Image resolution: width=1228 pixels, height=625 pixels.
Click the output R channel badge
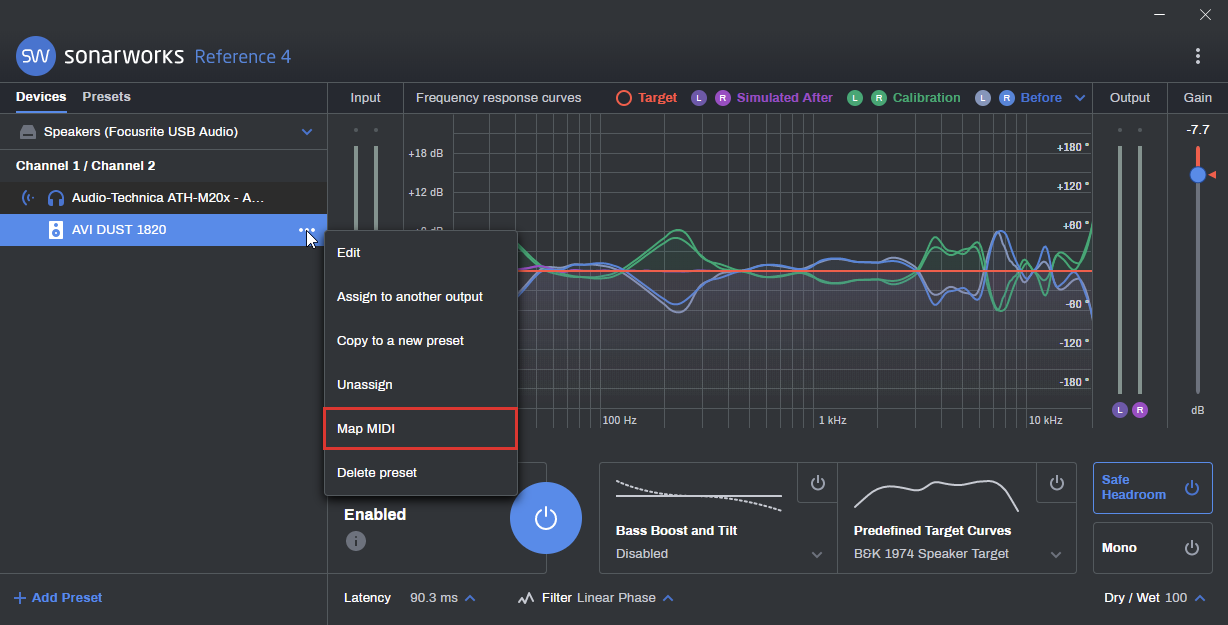(1140, 410)
